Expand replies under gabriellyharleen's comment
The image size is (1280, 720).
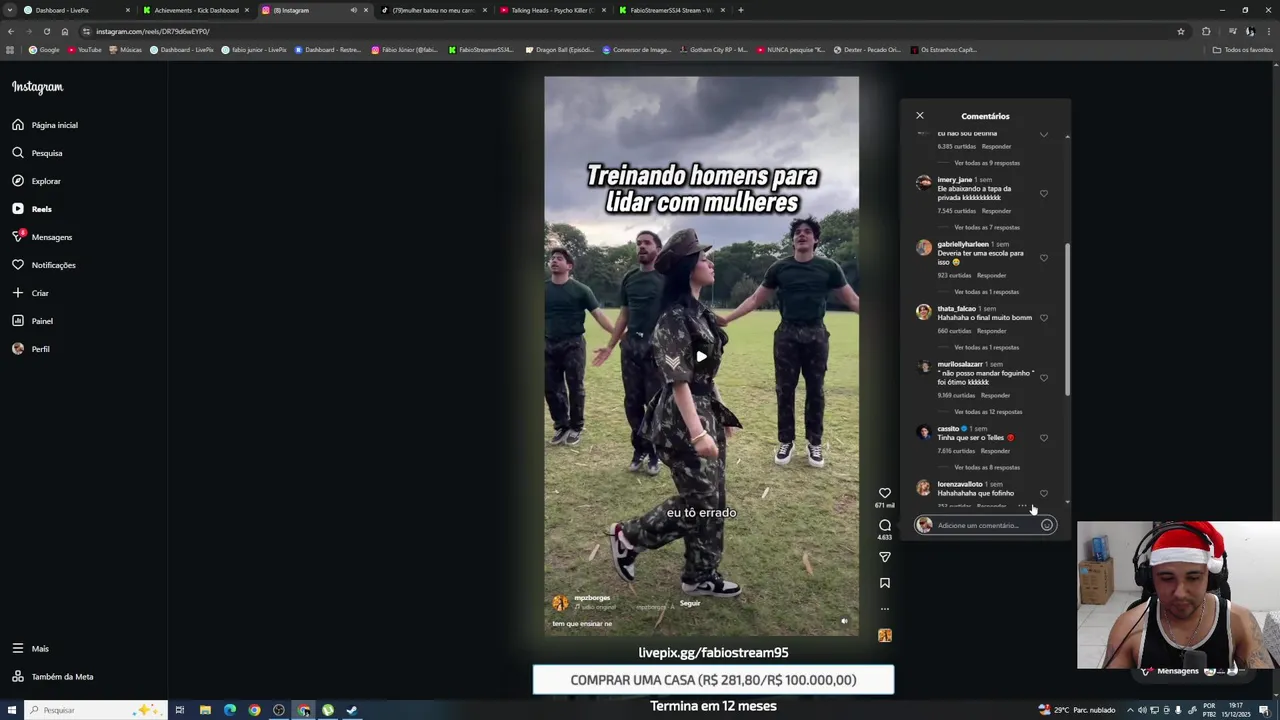point(987,292)
